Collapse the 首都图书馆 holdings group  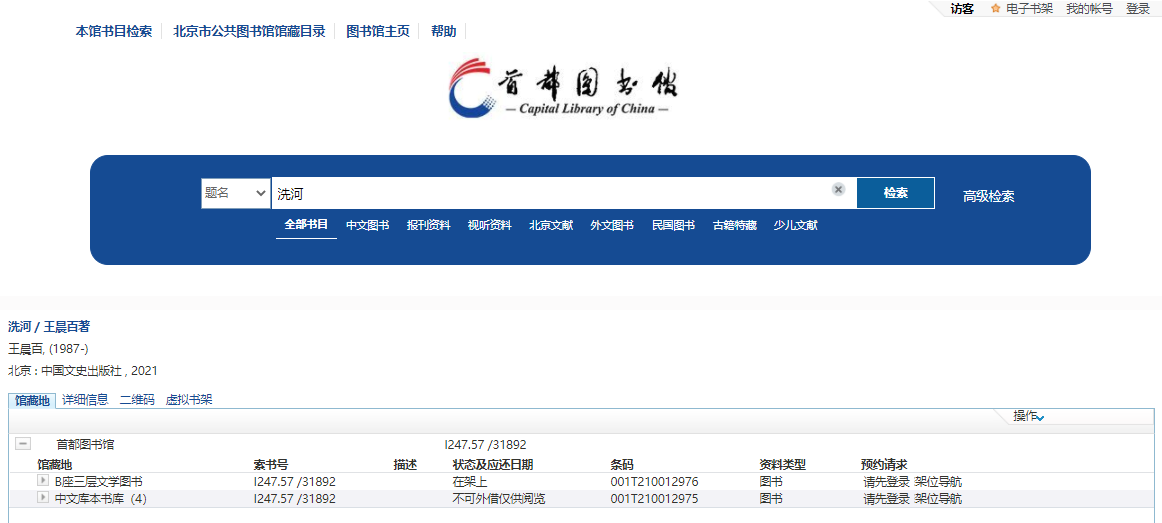(23, 444)
